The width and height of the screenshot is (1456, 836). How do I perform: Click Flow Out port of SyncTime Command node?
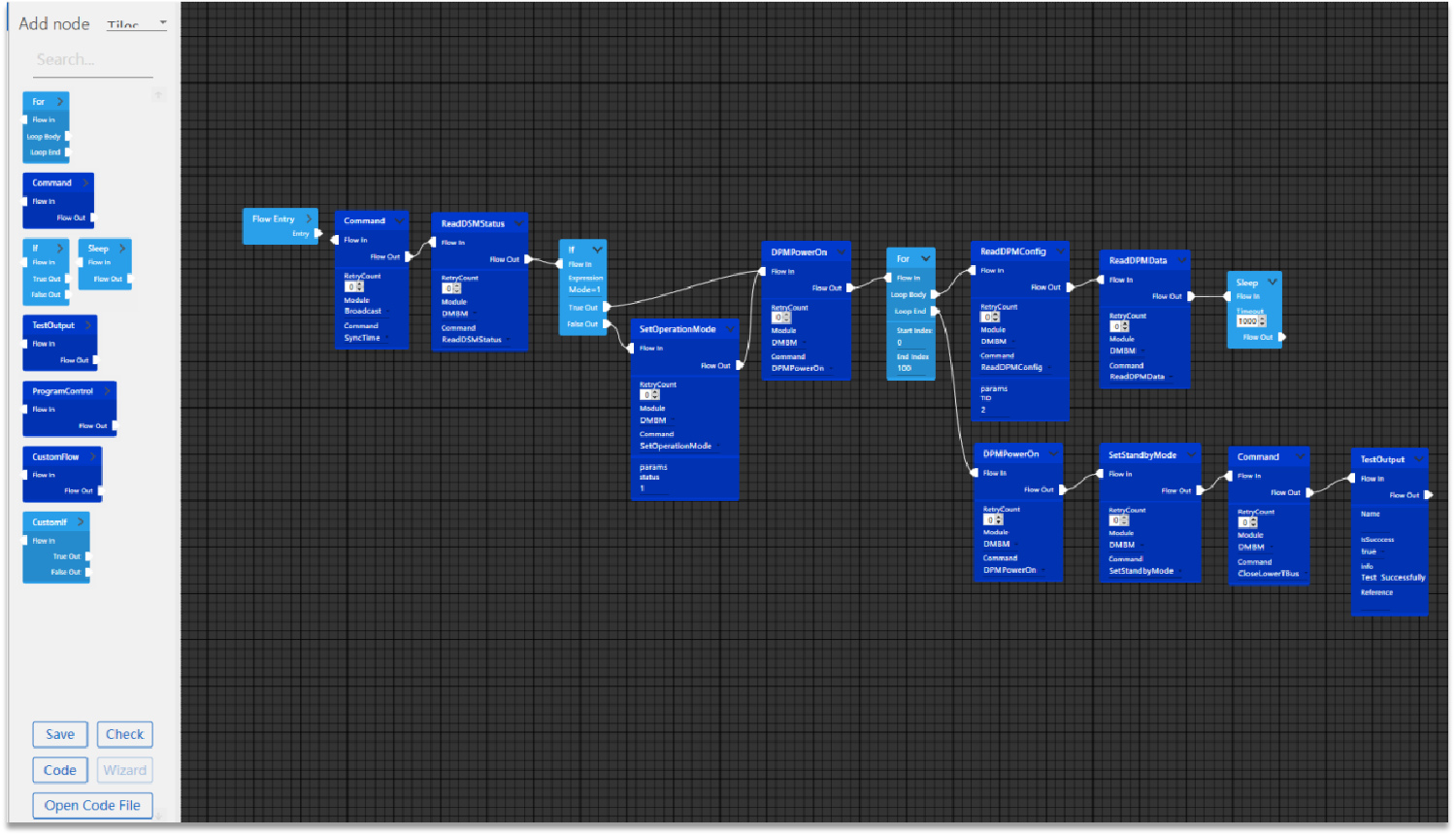pyautogui.click(x=409, y=256)
